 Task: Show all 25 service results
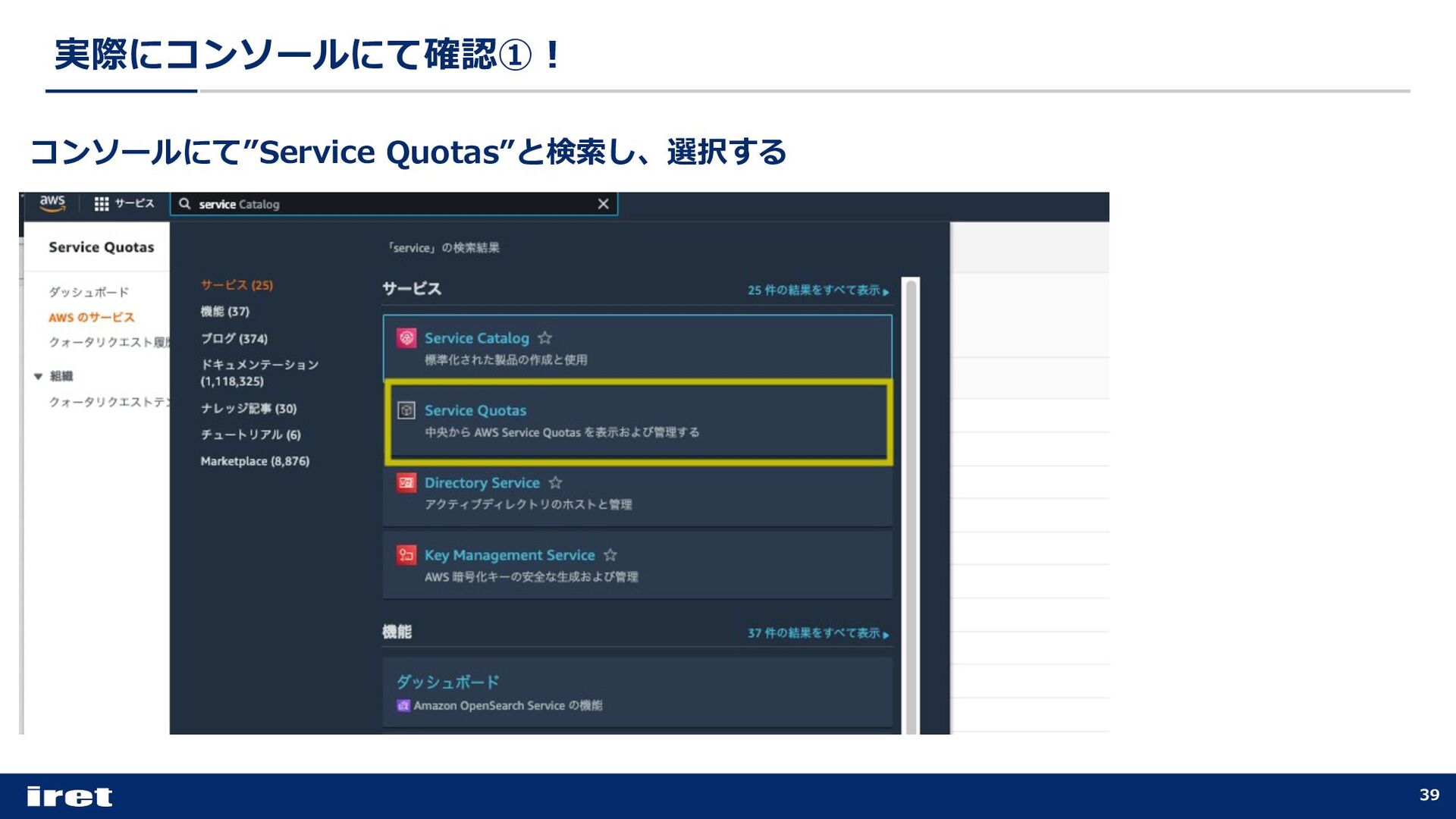click(x=817, y=290)
